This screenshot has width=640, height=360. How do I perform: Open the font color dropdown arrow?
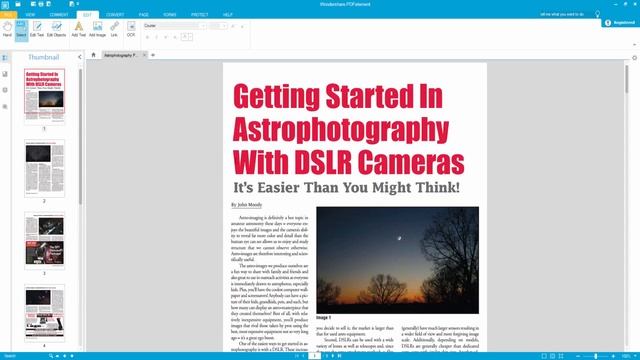click(190, 37)
